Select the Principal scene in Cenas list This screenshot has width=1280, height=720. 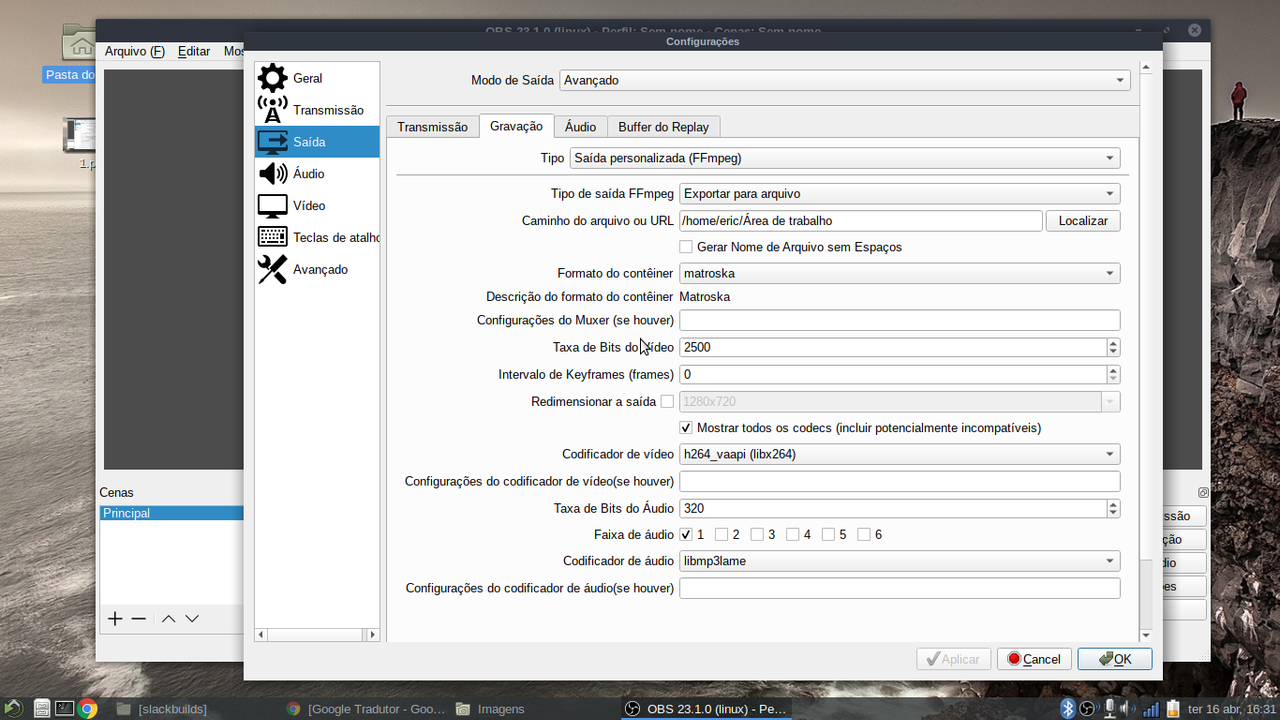(172, 513)
